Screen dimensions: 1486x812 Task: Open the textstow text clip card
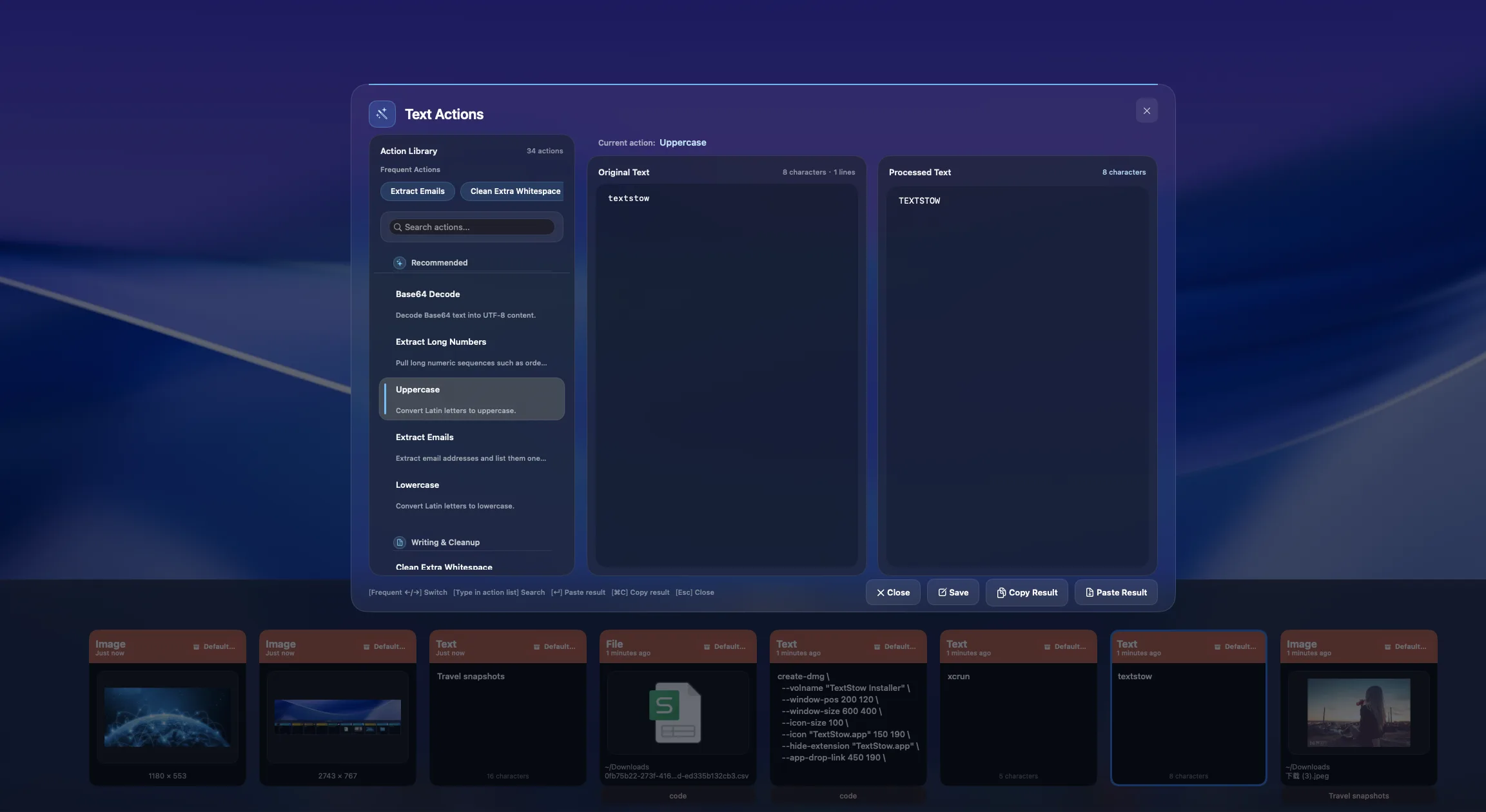tap(1189, 708)
